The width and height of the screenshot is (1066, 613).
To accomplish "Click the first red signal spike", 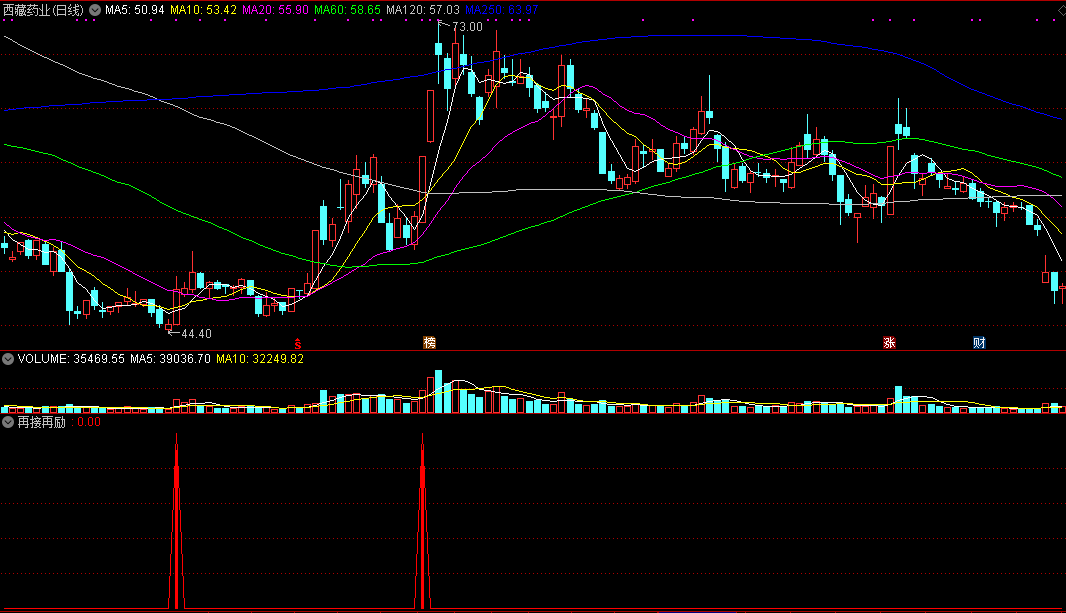I will pyautogui.click(x=177, y=522).
